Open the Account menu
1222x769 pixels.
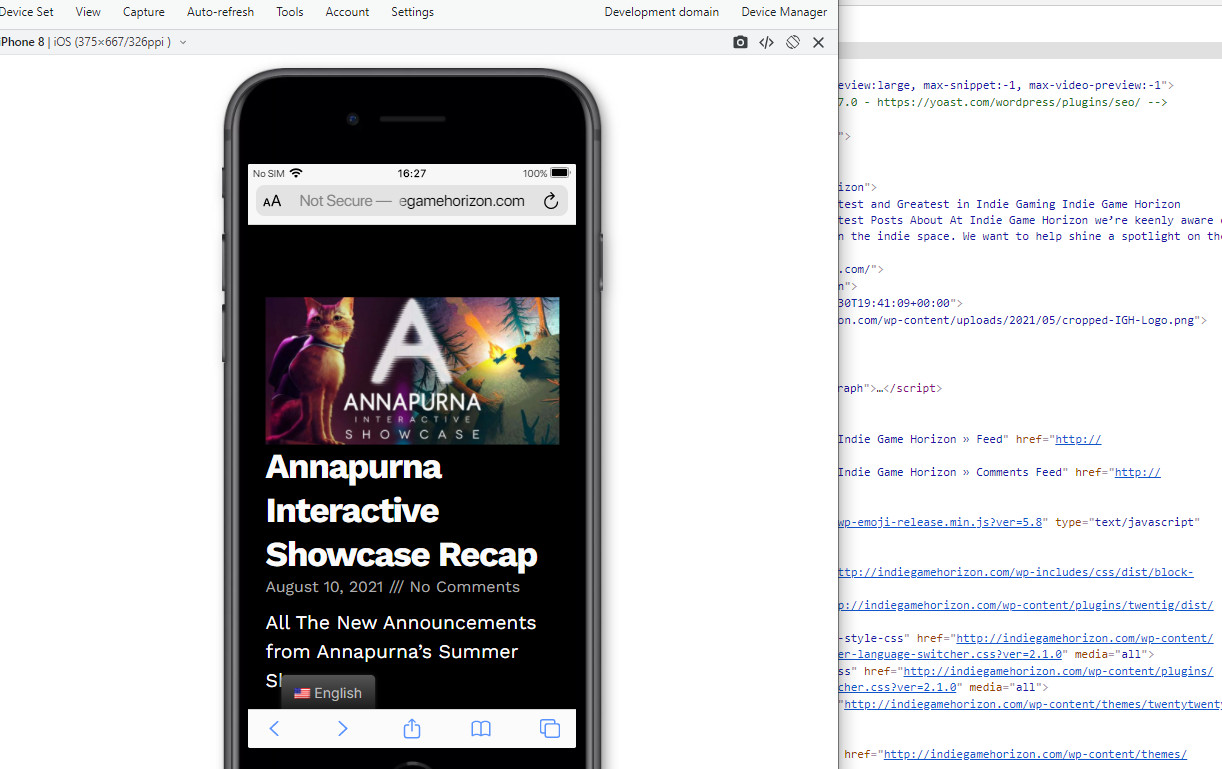click(x=347, y=12)
